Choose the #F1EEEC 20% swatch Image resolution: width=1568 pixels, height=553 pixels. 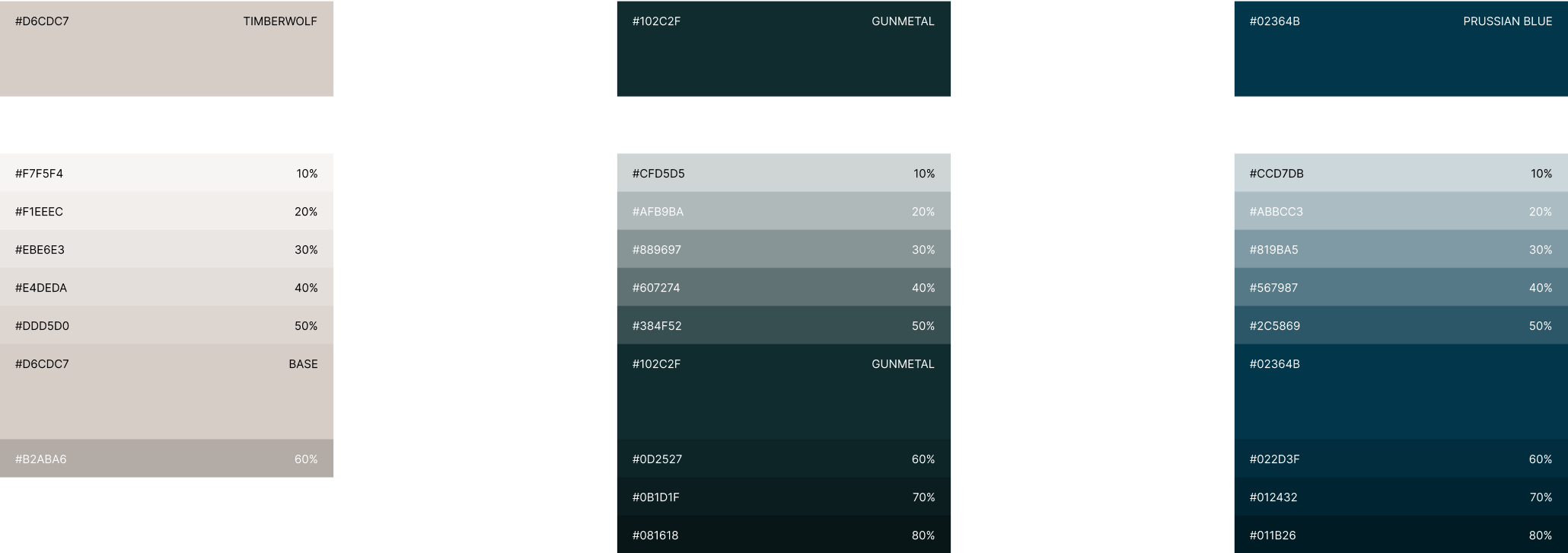click(167, 211)
